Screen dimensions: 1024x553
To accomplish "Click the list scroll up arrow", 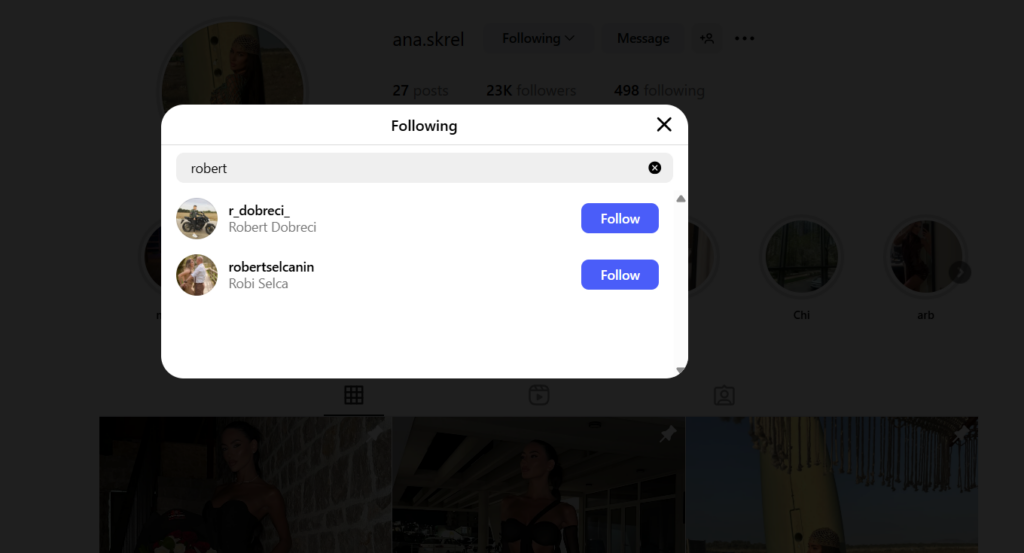I will [x=680, y=198].
